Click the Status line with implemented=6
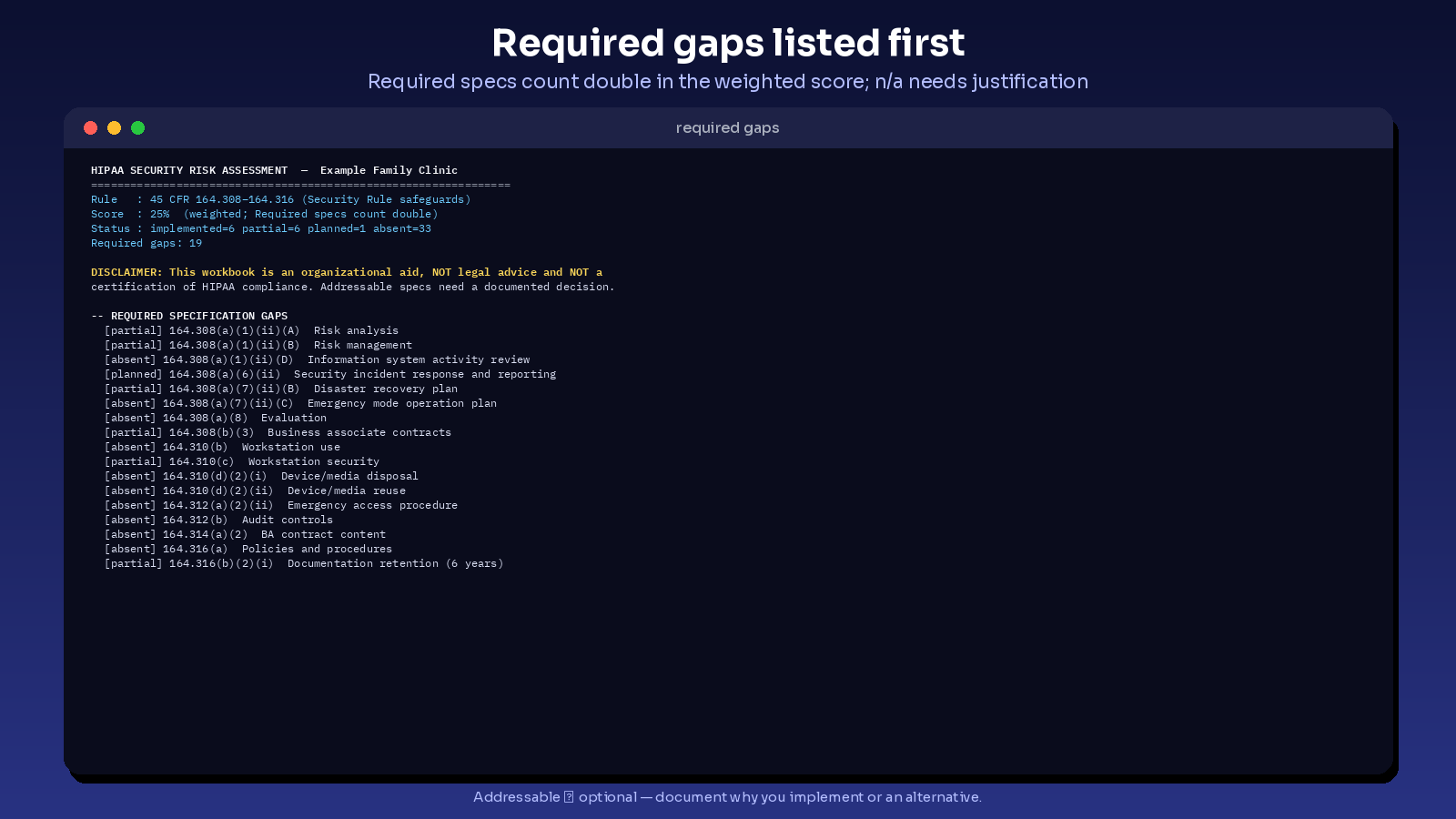Viewport: 1456px width, 819px height. 261,228
